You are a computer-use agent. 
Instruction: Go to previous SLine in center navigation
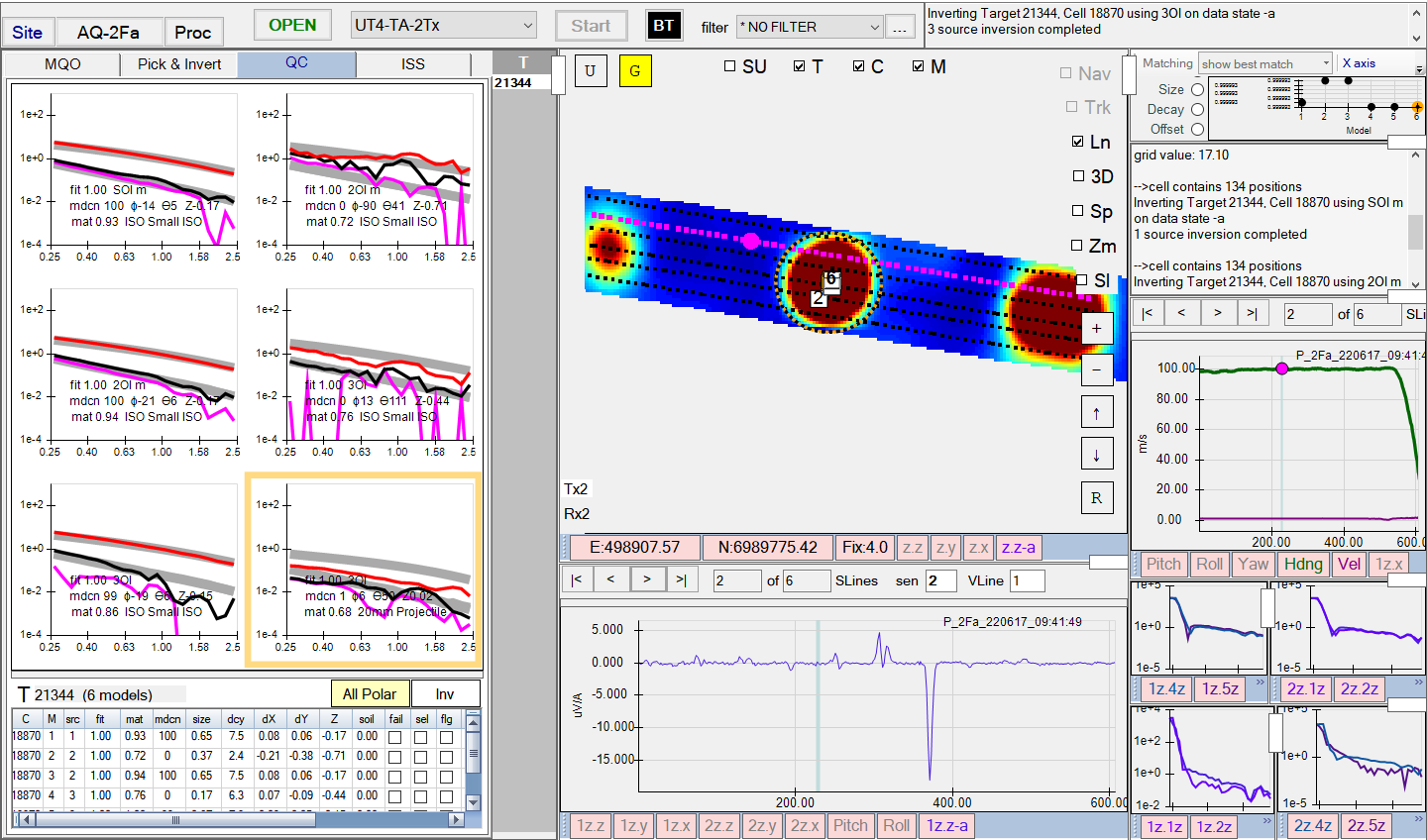[611, 579]
